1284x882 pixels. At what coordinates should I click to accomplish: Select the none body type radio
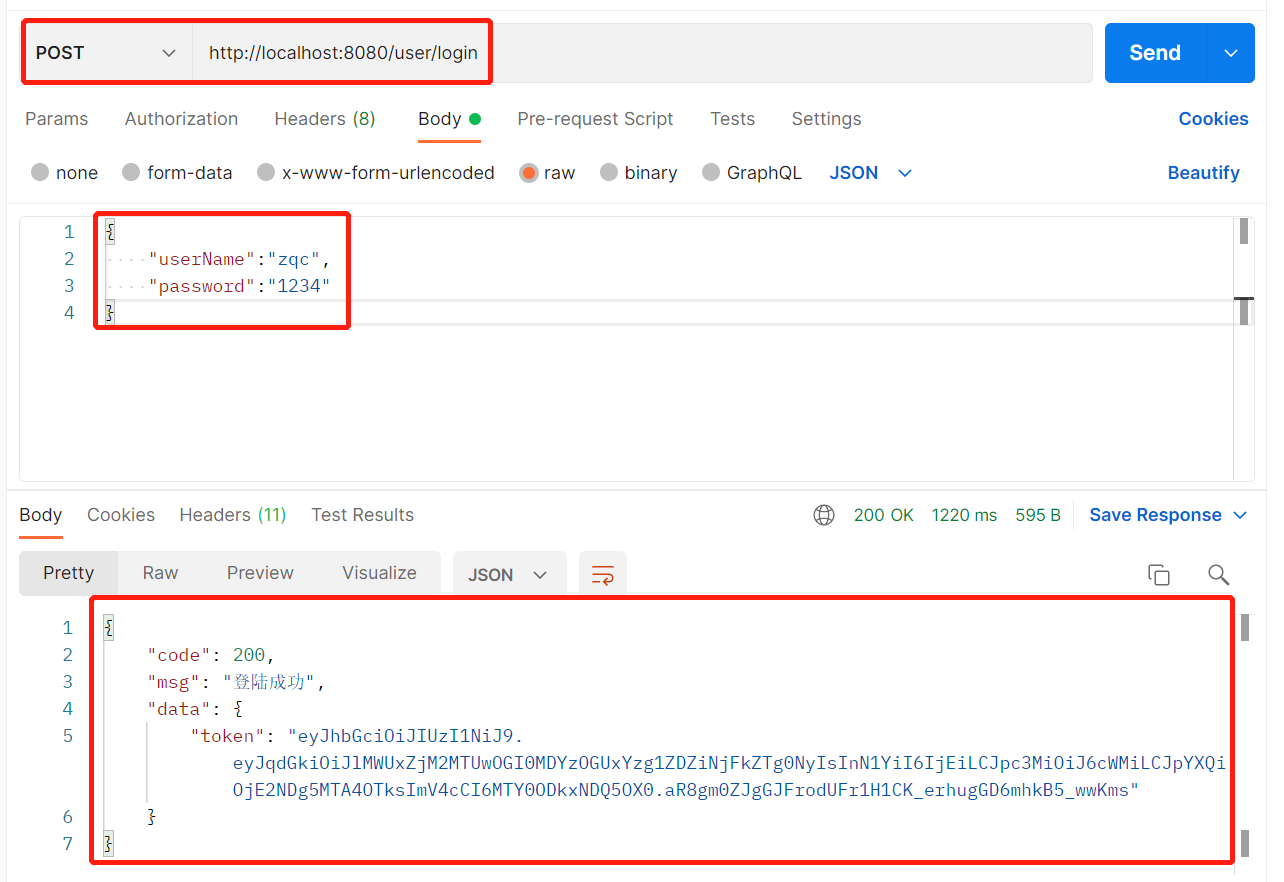coord(40,172)
